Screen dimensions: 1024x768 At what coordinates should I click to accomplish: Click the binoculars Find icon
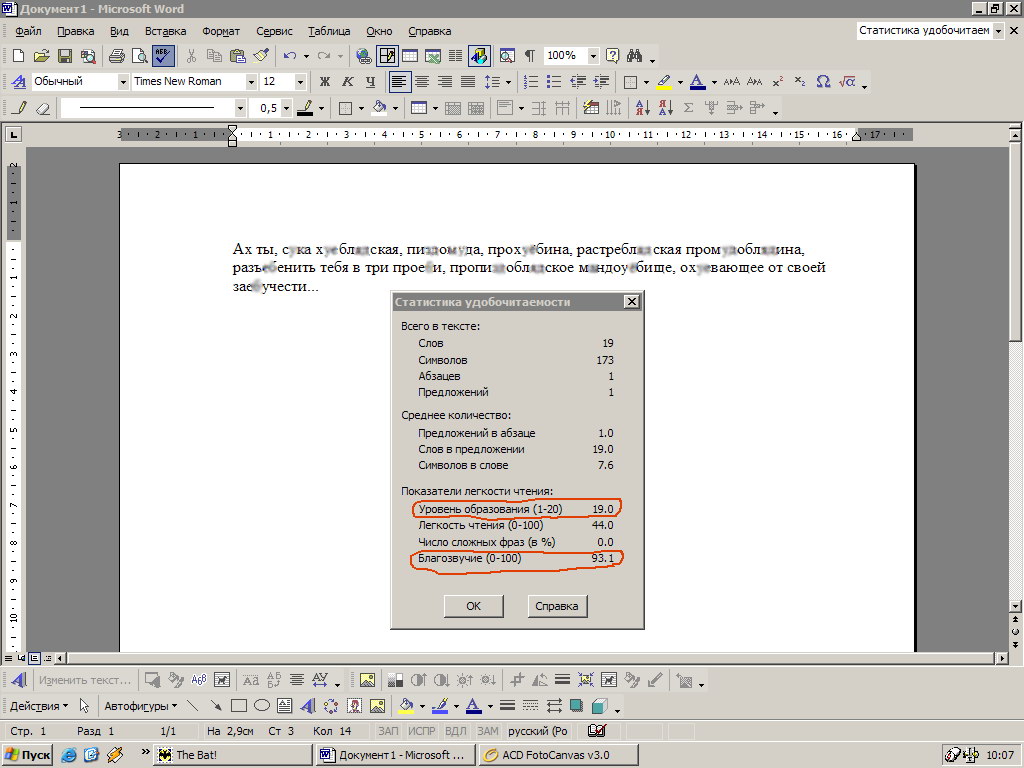coord(636,56)
